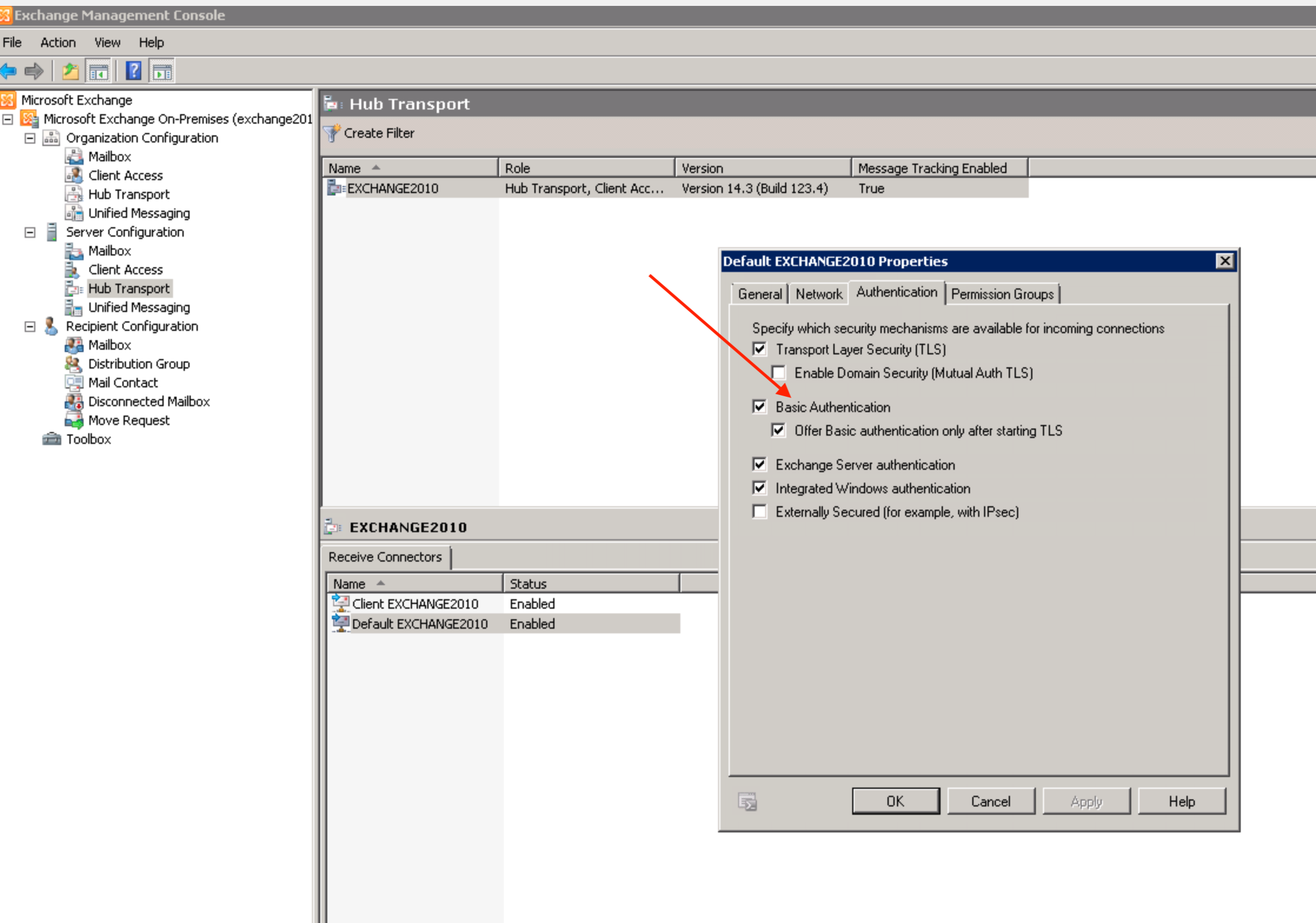Image resolution: width=1316 pixels, height=923 pixels.
Task: Select the Toolbox item in tree
Action: point(88,439)
